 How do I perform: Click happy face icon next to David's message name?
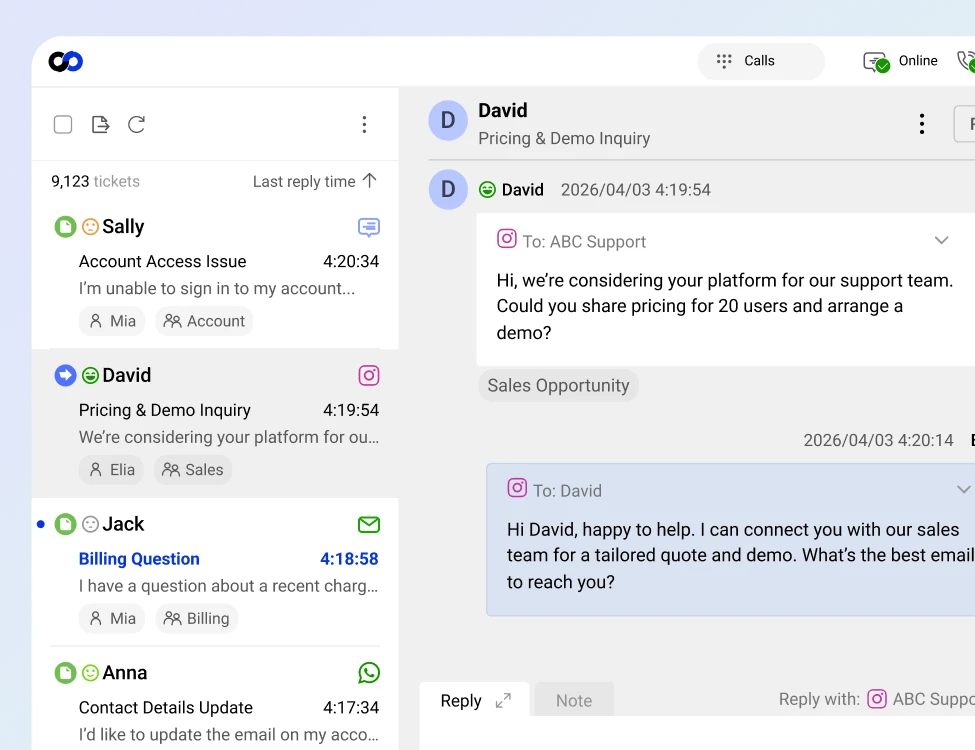click(x=488, y=190)
